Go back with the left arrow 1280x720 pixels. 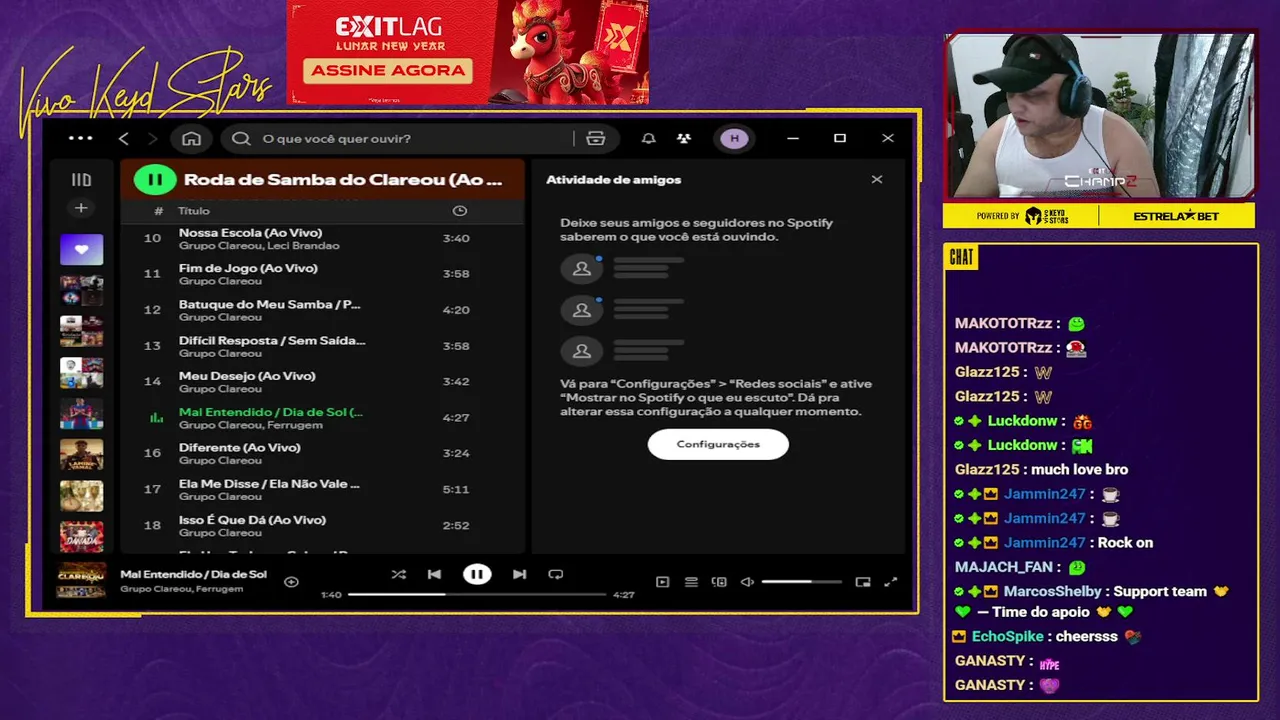point(124,138)
